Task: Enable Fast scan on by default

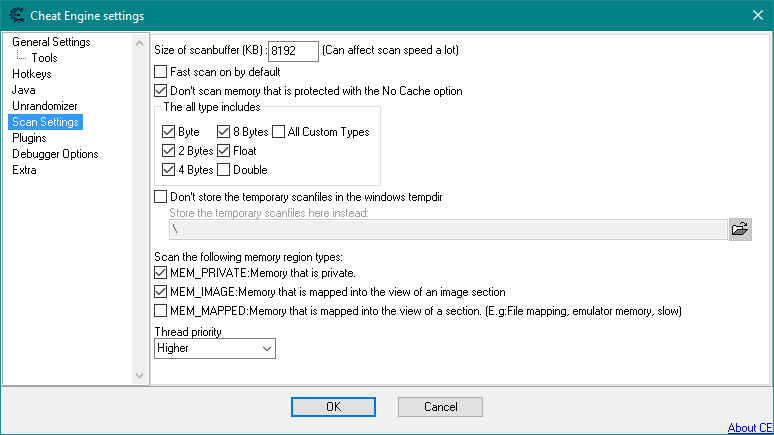Action: pos(161,72)
